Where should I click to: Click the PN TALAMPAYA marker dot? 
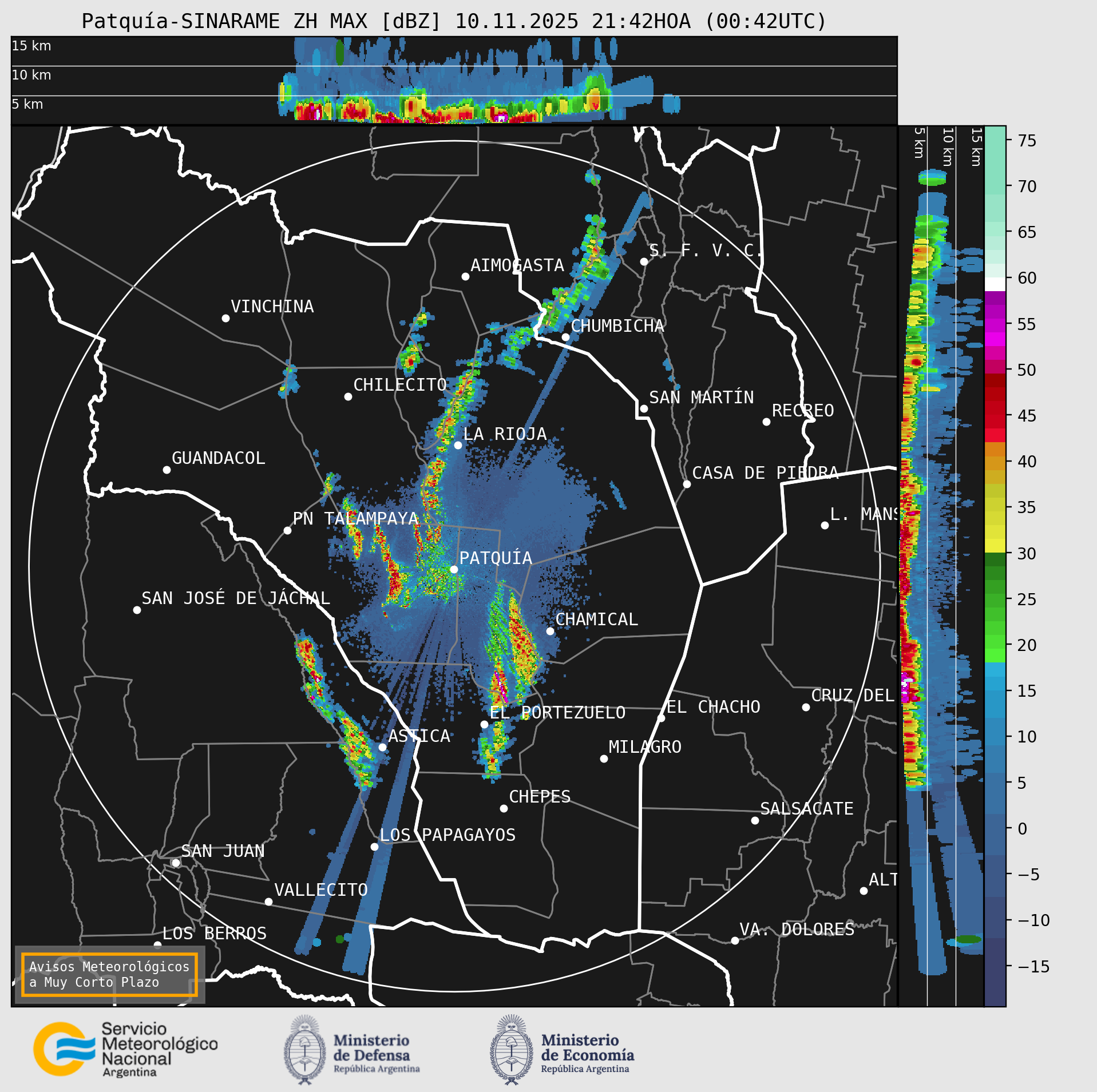[x=287, y=530]
